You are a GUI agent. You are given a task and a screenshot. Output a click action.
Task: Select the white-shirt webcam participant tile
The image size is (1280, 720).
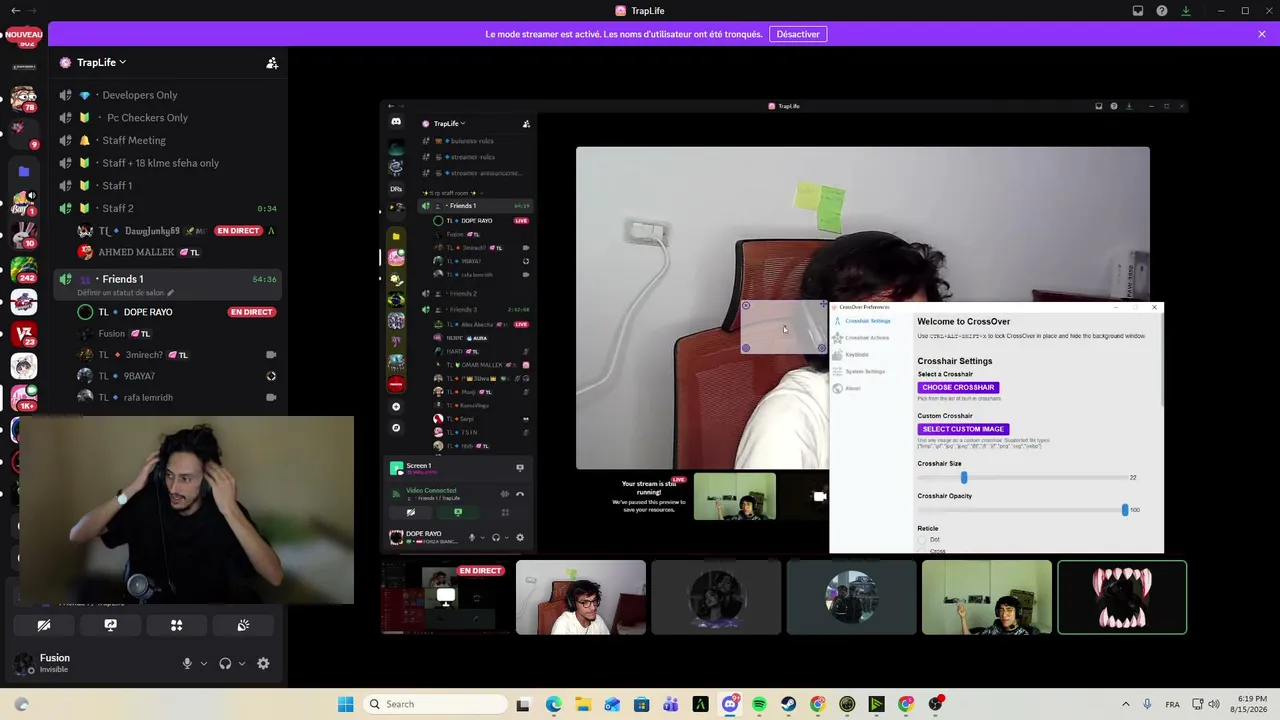(581, 597)
